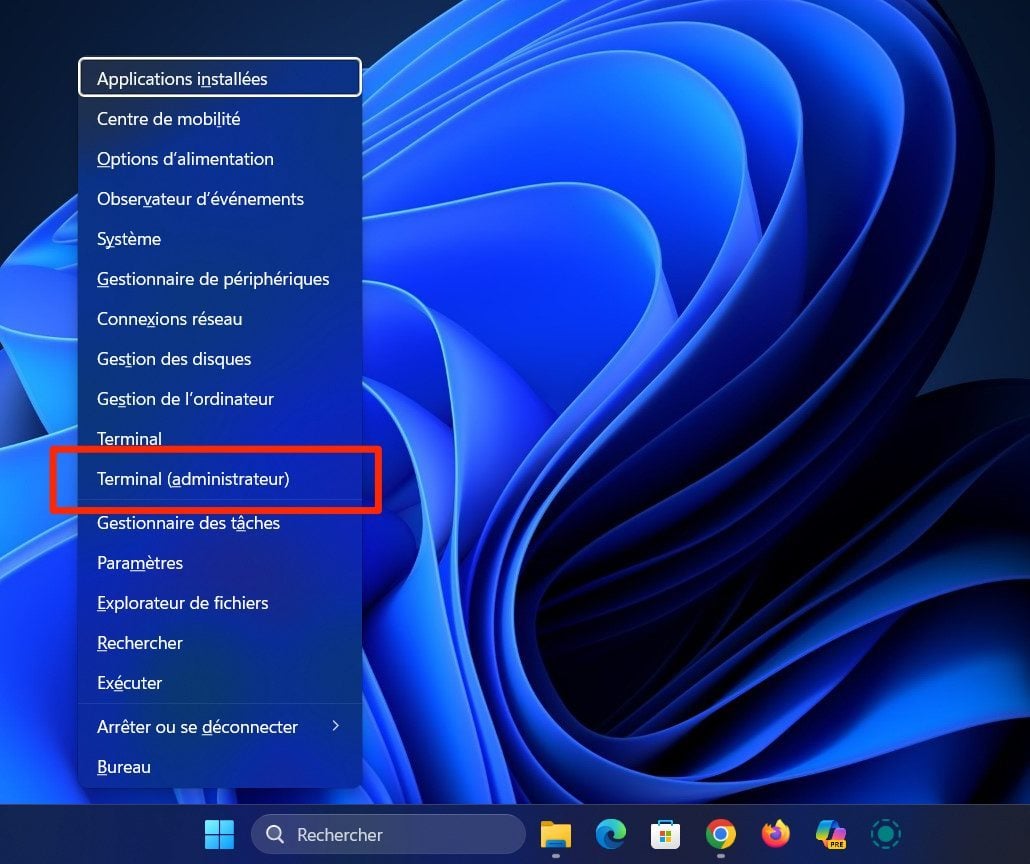Open Gestion de l'ordinateur
The height and width of the screenshot is (864, 1030).
click(219, 399)
